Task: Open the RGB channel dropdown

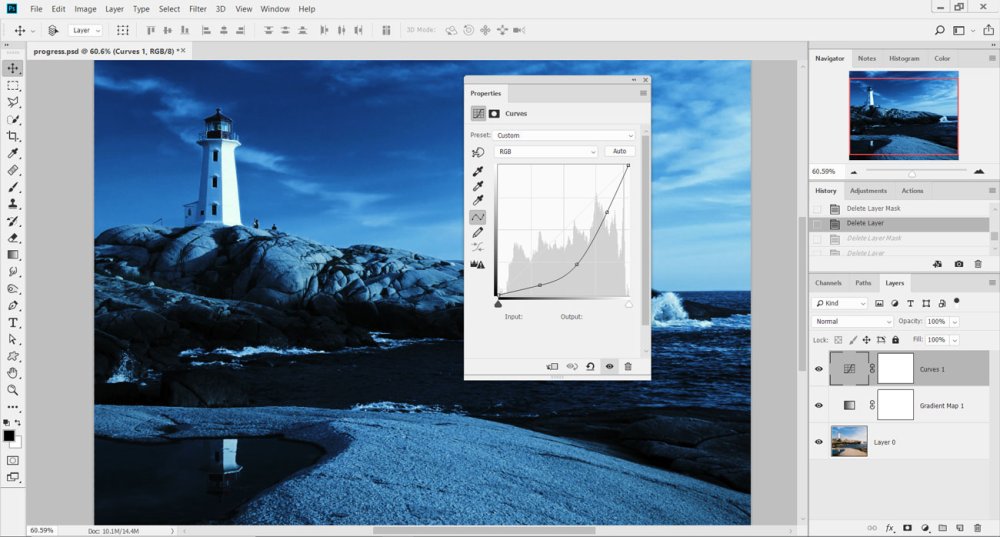Action: 547,151
